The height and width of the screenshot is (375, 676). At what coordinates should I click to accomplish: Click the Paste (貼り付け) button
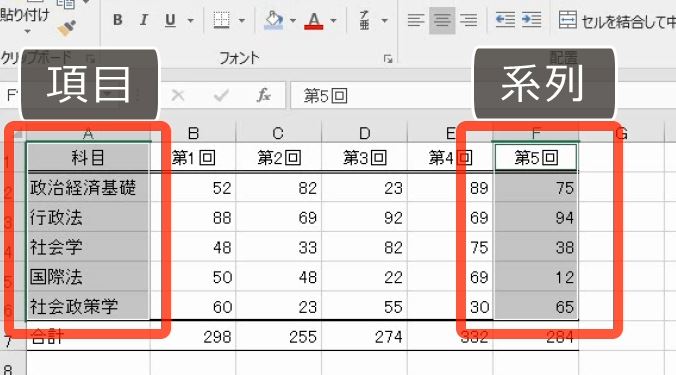click(25, 15)
